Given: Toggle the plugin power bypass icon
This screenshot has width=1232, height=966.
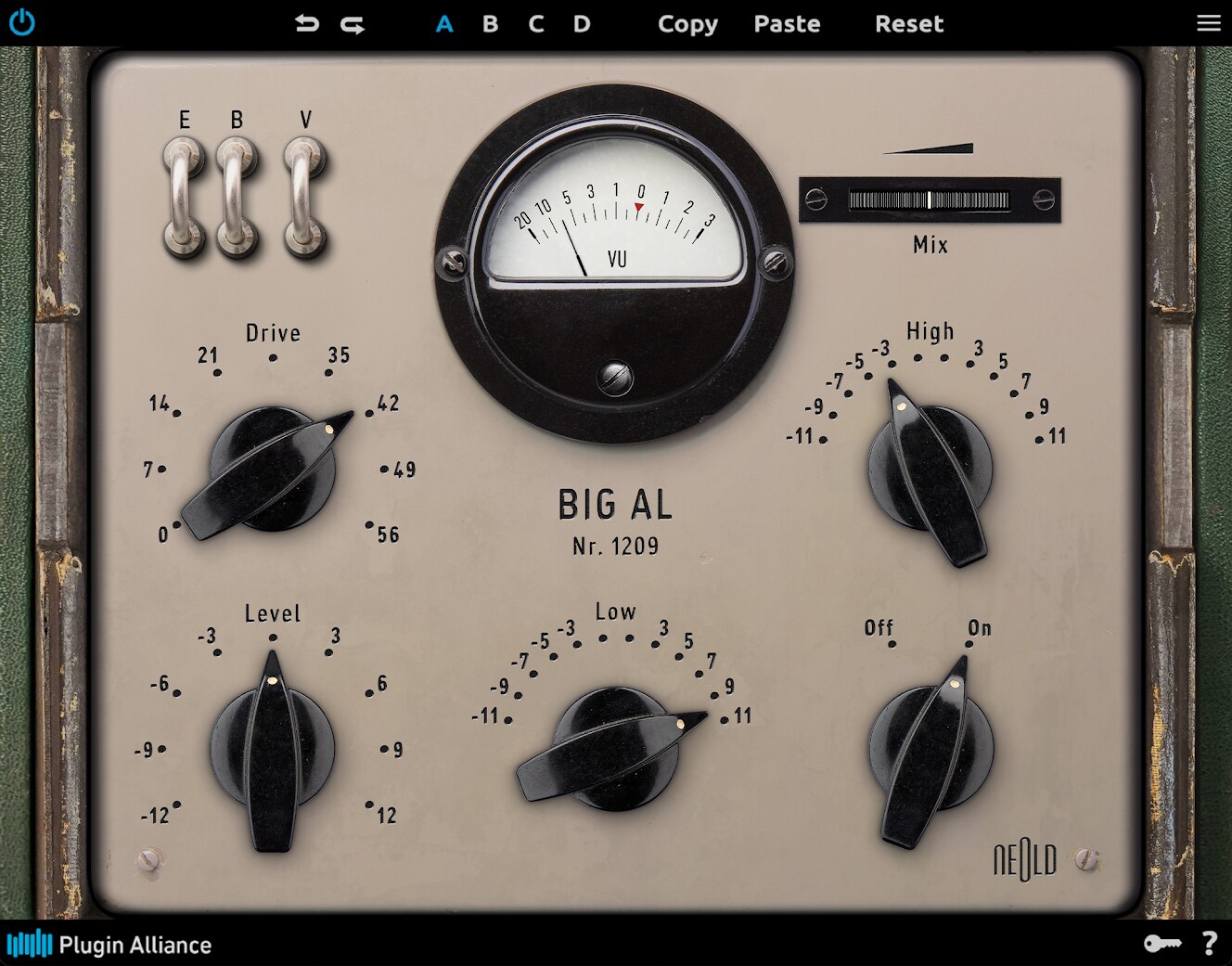Looking at the screenshot, I should pyautogui.click(x=21, y=22).
